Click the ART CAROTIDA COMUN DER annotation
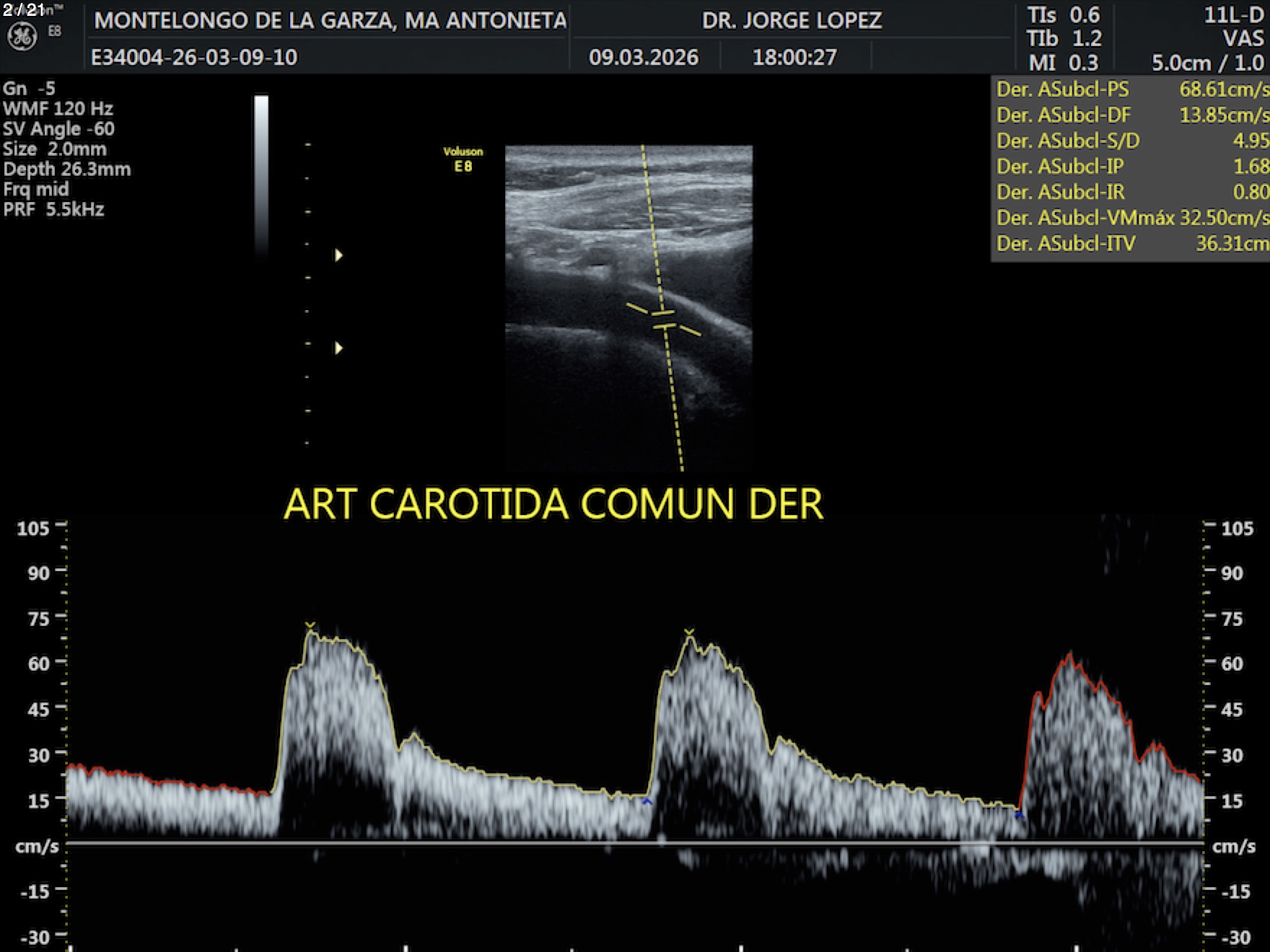This screenshot has width=1270, height=952. (x=553, y=503)
